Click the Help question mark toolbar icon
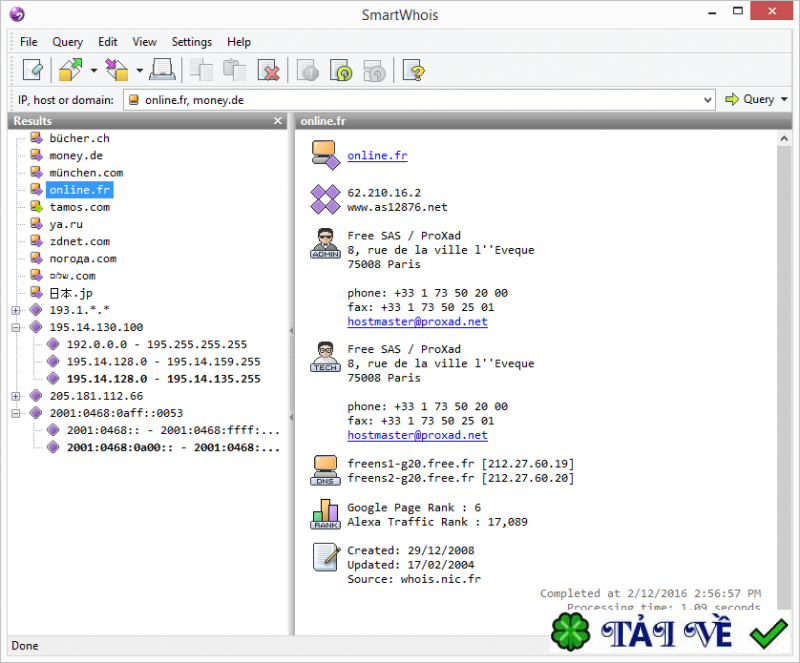 413,70
